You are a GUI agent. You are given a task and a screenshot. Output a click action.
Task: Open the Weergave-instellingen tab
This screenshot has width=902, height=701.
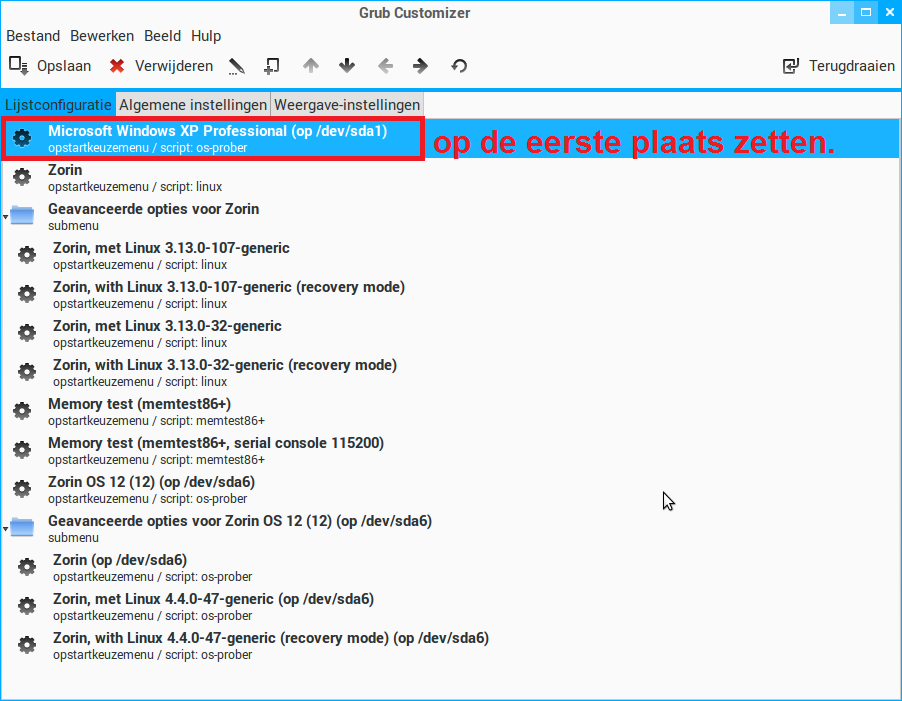pyautogui.click(x=347, y=105)
